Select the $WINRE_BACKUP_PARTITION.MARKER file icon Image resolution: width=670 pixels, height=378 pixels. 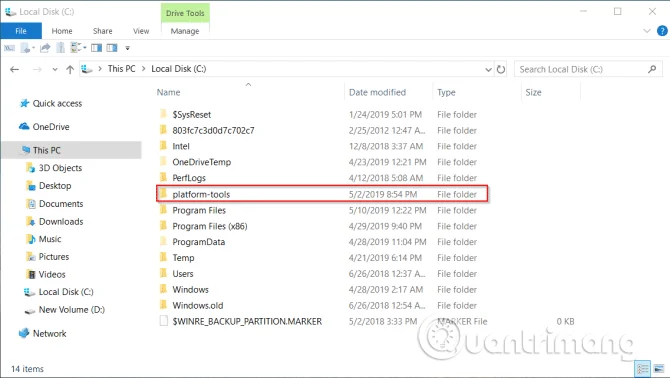[163, 321]
